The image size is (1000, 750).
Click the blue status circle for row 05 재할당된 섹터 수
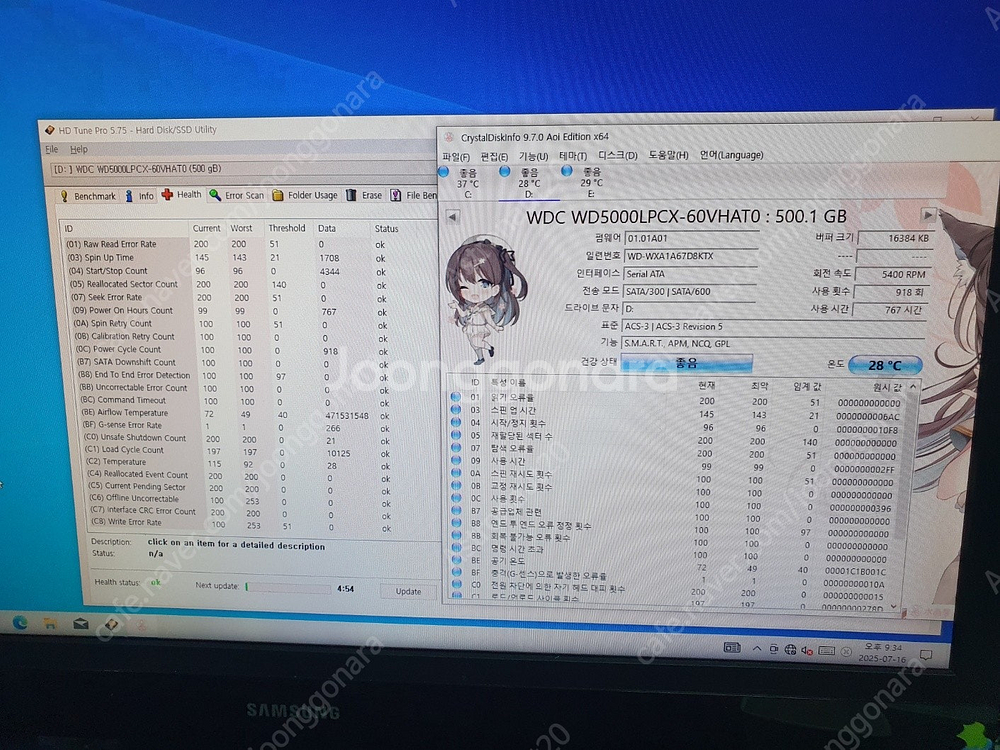click(456, 435)
